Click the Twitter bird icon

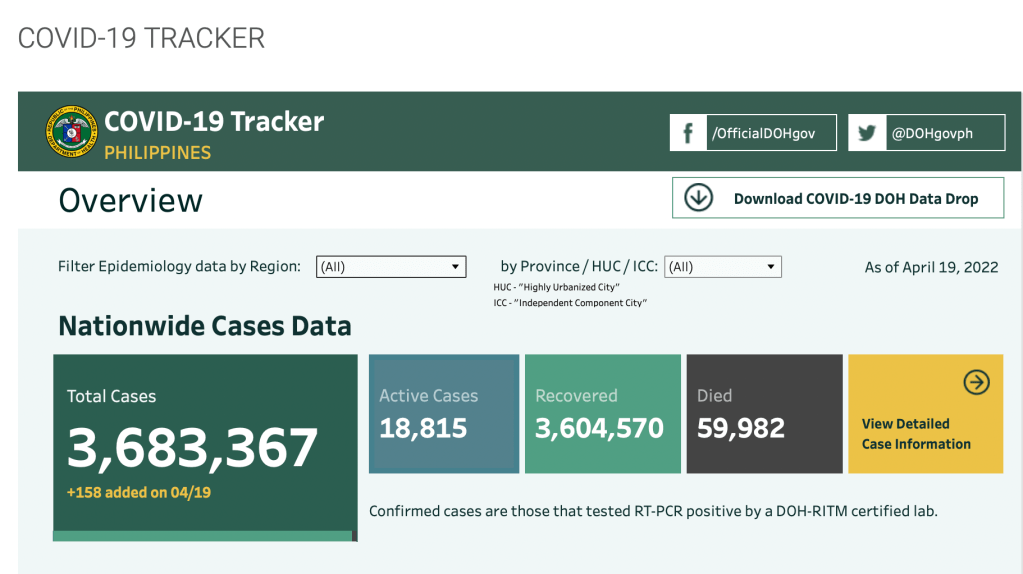tap(866, 133)
